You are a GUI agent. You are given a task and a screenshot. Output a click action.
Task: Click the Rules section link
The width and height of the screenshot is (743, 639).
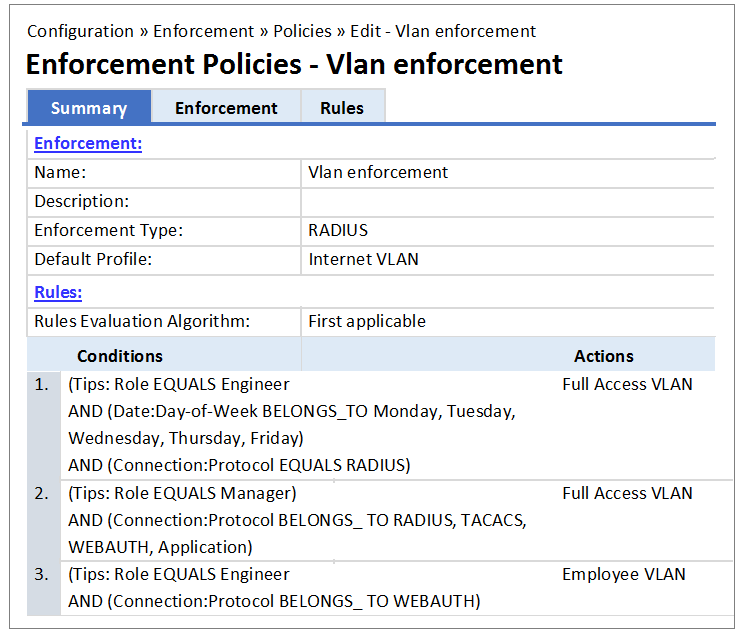pos(58,292)
